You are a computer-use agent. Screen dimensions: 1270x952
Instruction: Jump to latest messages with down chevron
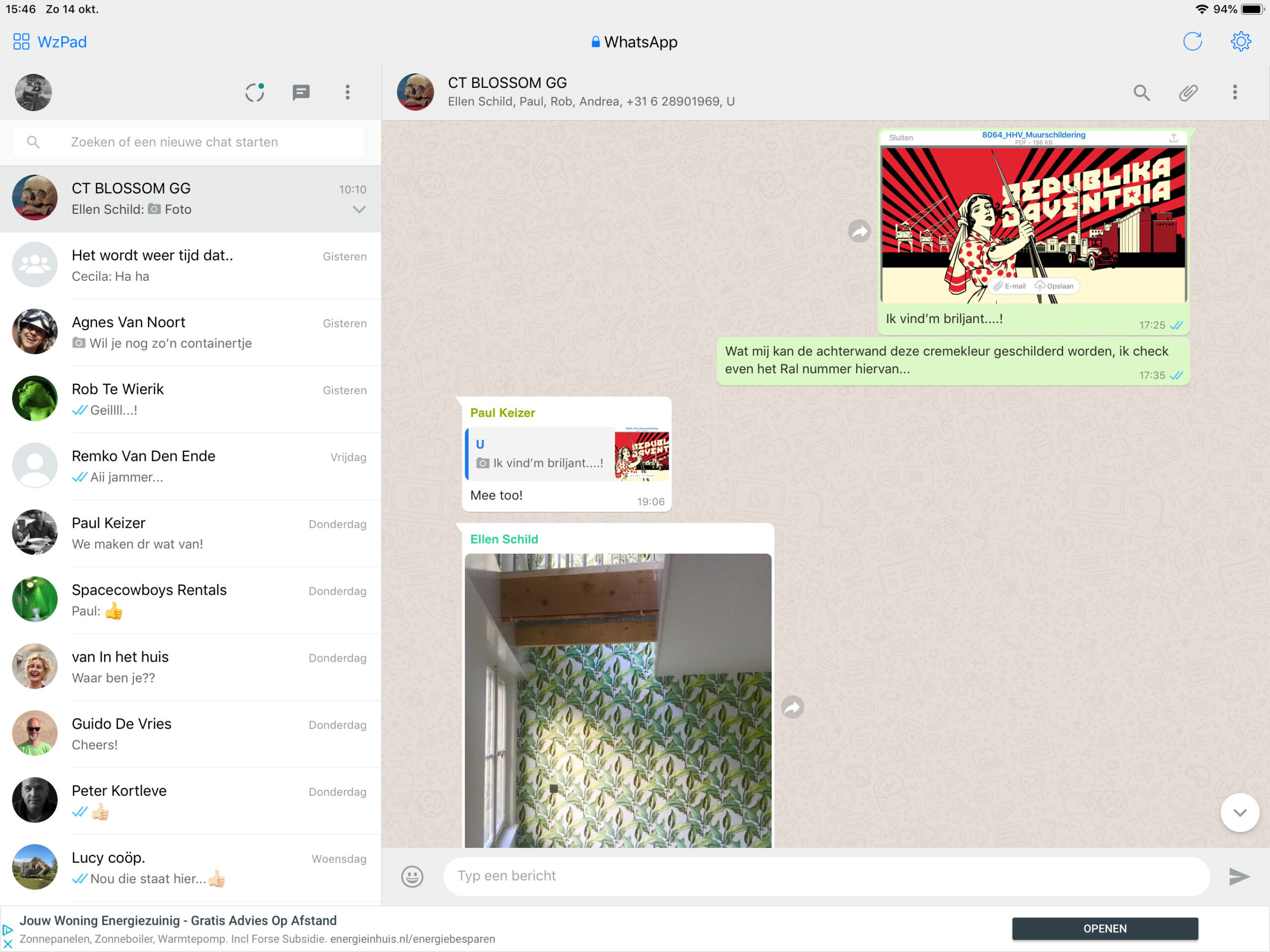(1240, 812)
